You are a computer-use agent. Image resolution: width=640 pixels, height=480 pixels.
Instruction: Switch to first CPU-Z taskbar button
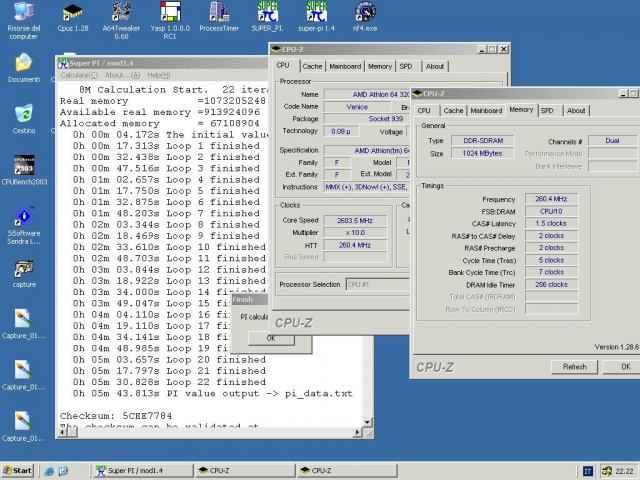point(244,471)
